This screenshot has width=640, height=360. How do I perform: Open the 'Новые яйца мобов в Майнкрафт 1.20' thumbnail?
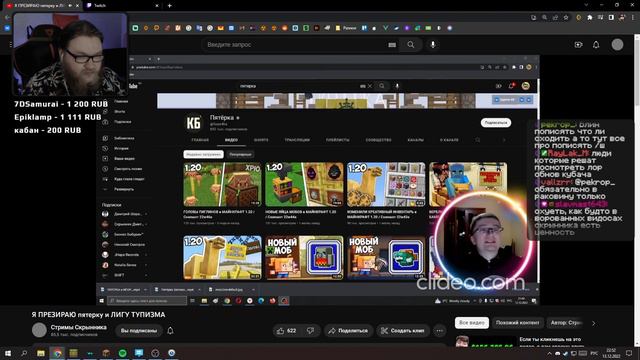tap(304, 184)
